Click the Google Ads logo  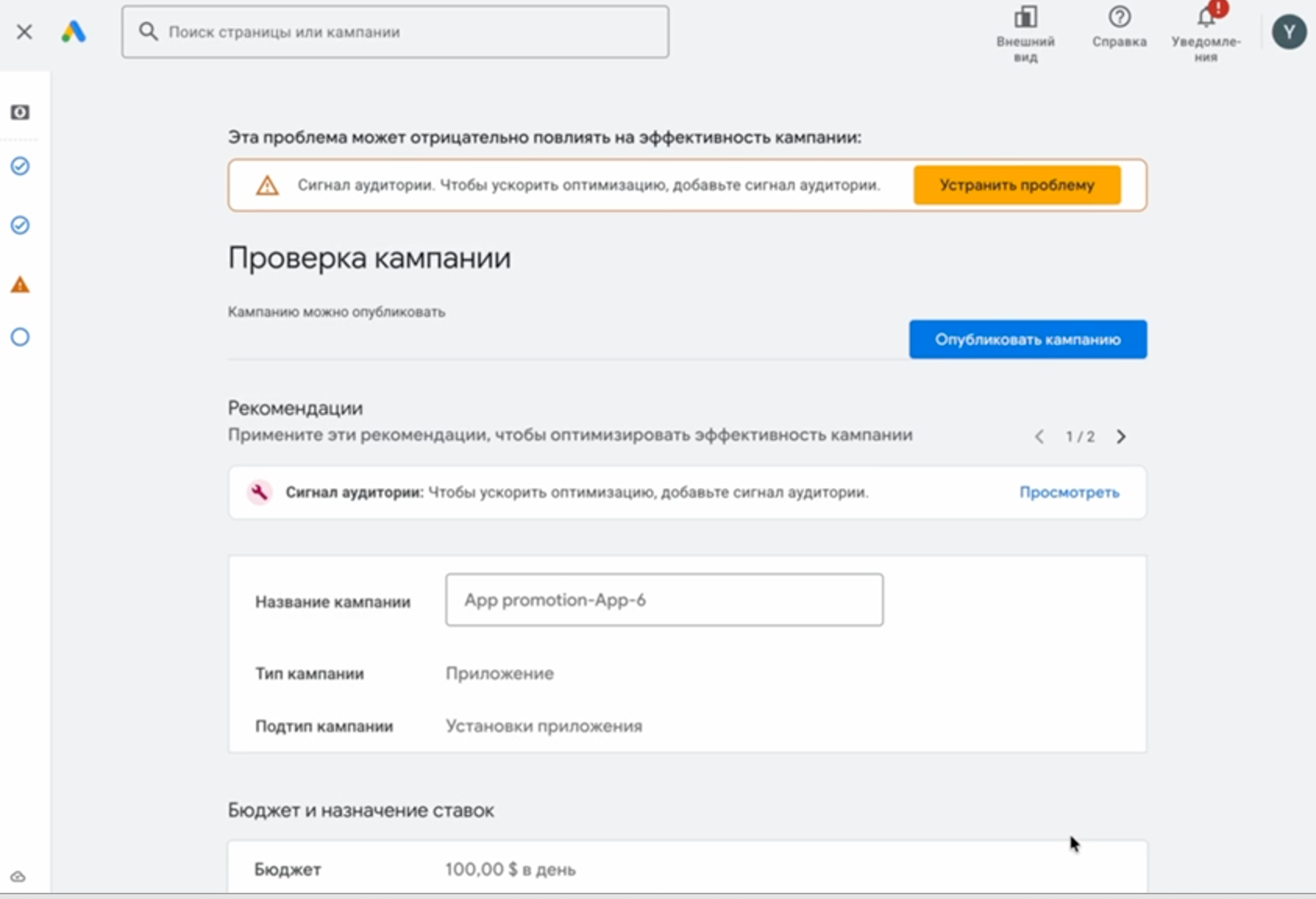(73, 32)
